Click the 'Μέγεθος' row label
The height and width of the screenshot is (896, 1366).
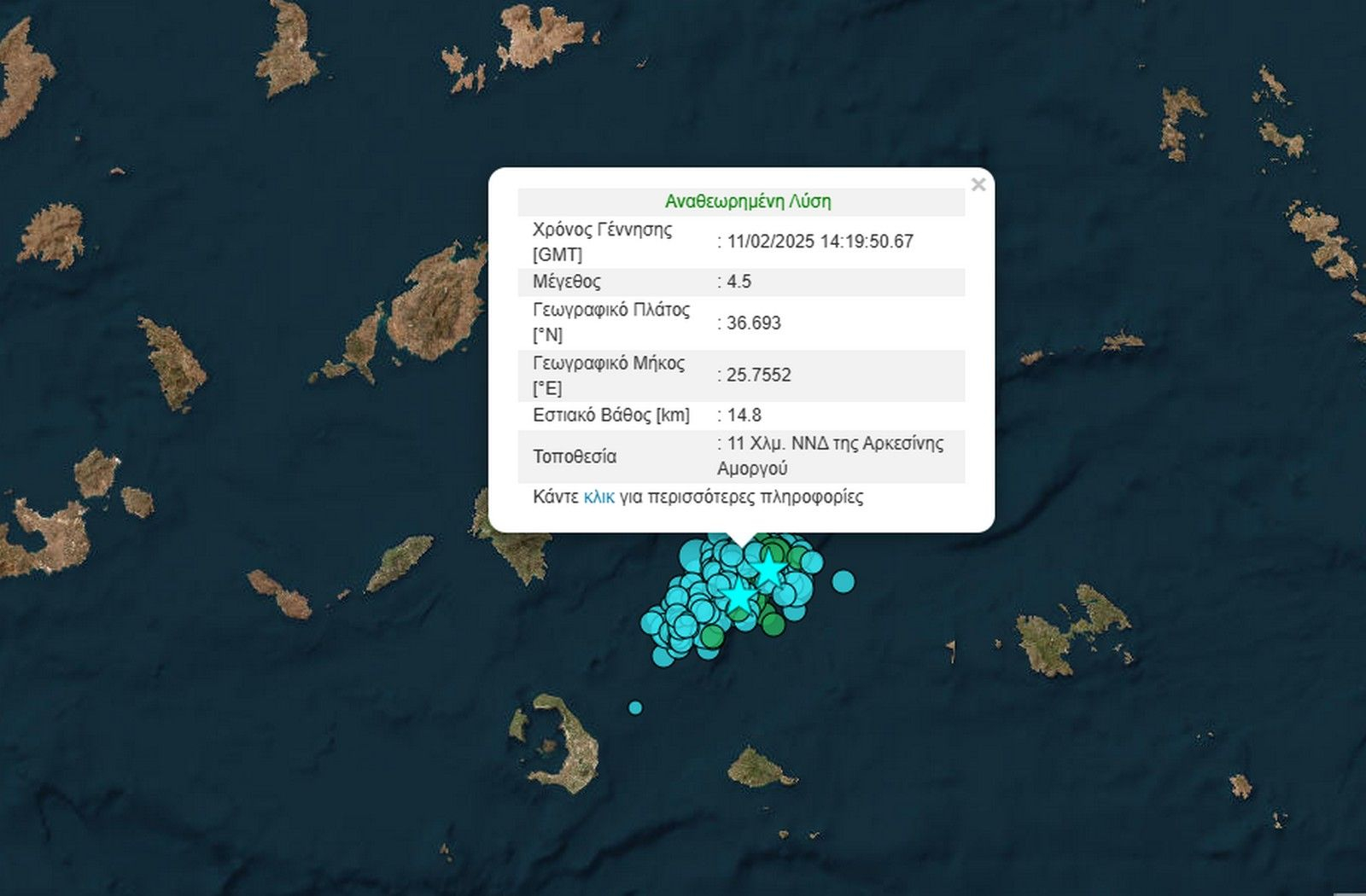[567, 282]
